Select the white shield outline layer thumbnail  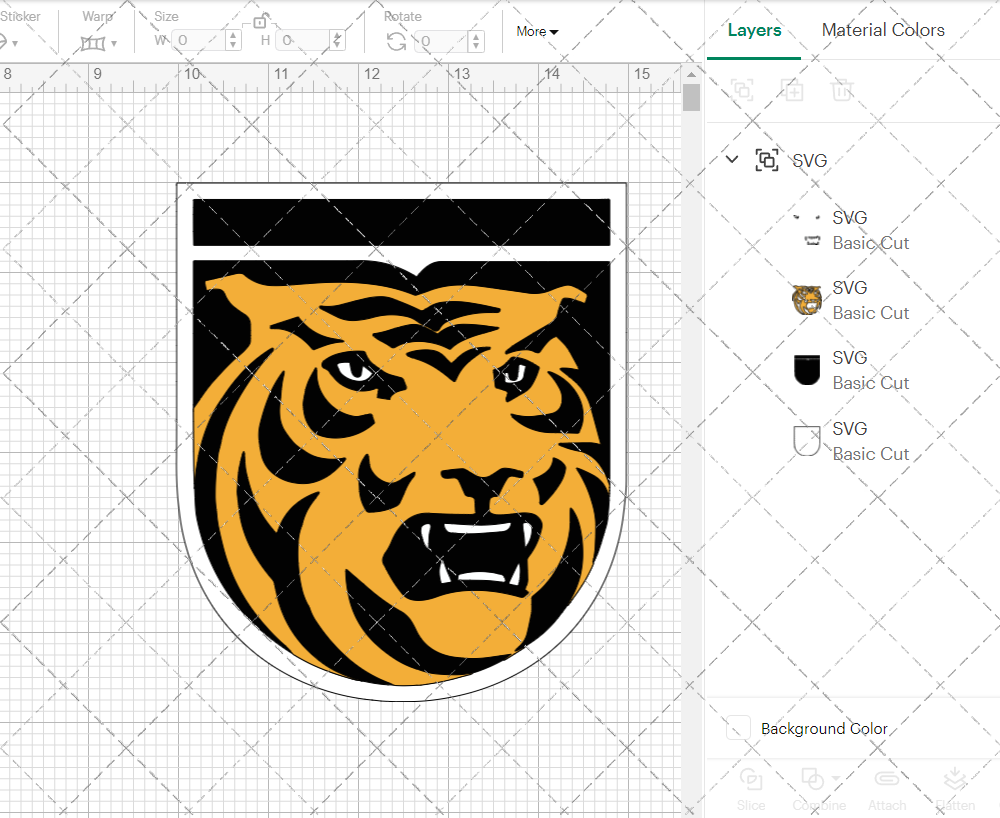point(807,441)
